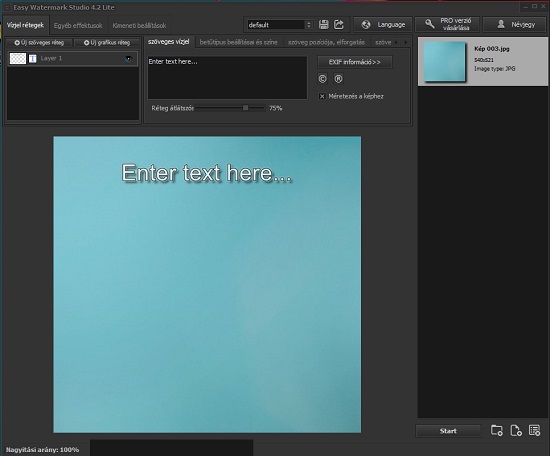Switch to Vízjel rétegek tab
Image resolution: width=550 pixels, height=456 pixels.
pyautogui.click(x=25, y=25)
